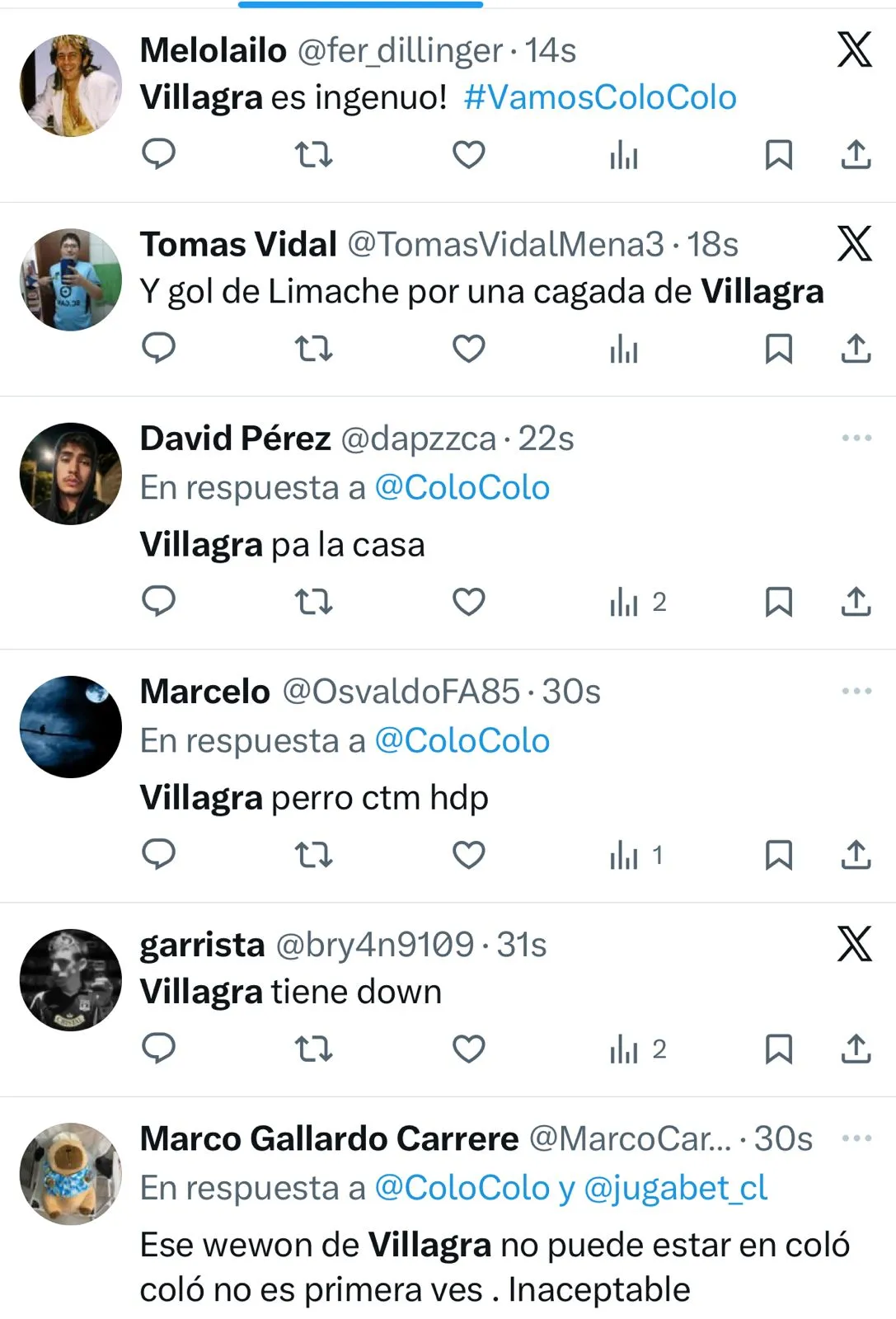Repost Tomas Vidal's tweet

click(313, 349)
